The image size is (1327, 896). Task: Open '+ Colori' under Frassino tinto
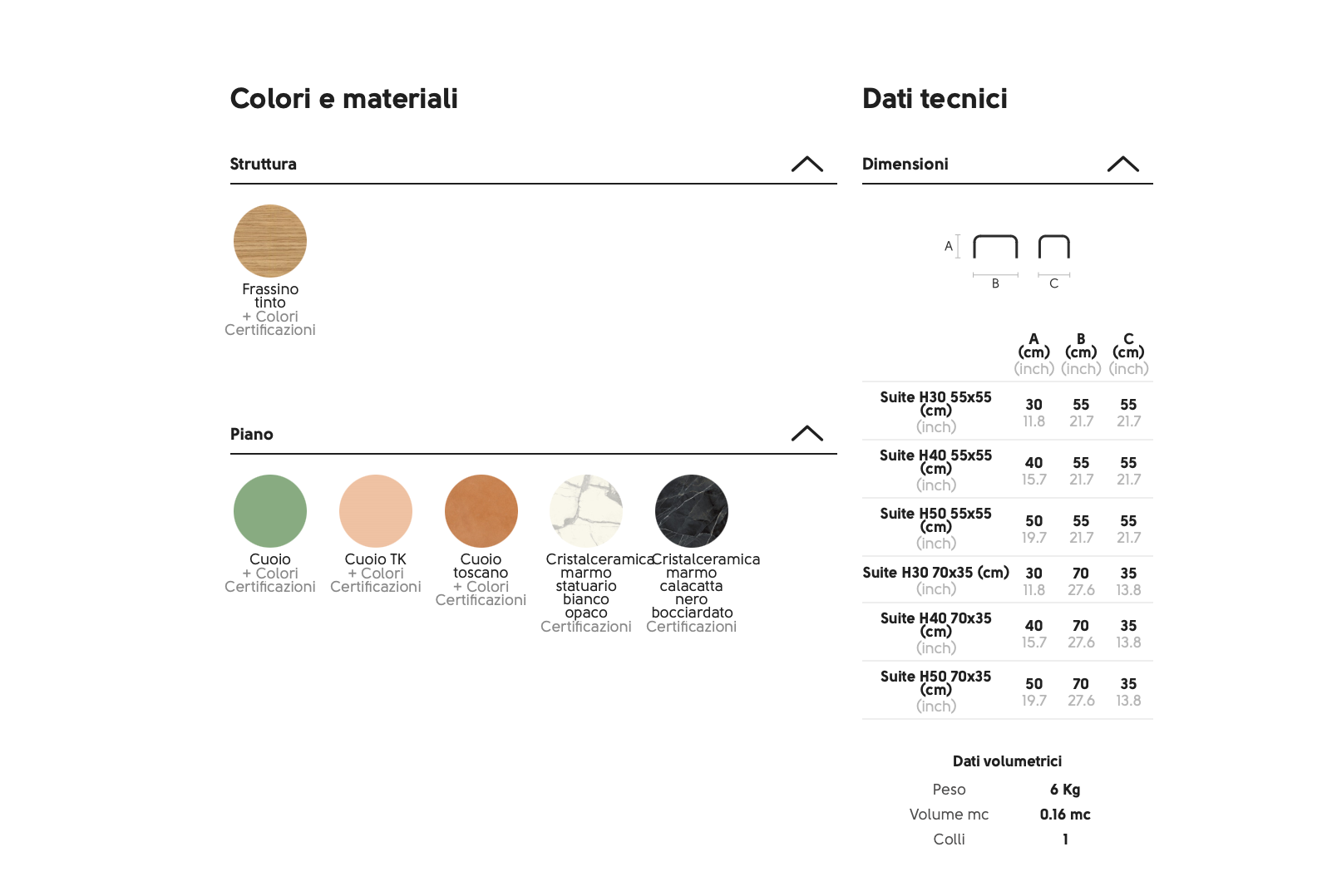tap(270, 317)
